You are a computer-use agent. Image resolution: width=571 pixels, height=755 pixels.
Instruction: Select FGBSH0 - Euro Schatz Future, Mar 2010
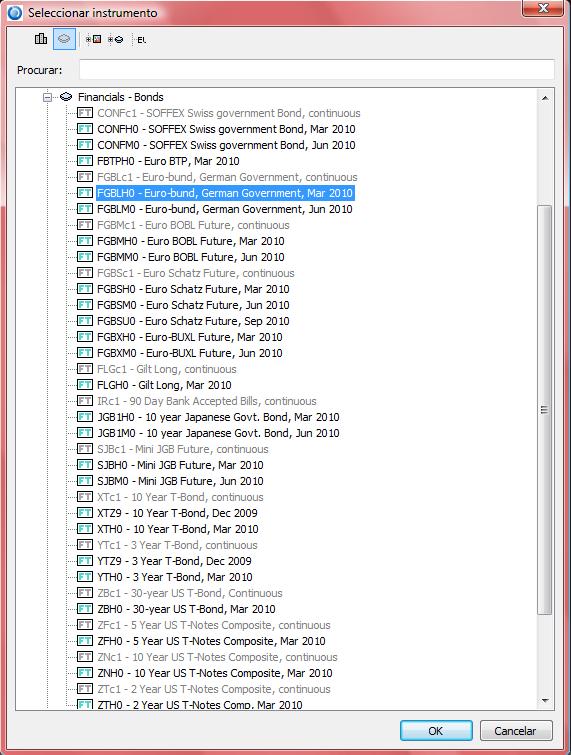coord(194,289)
